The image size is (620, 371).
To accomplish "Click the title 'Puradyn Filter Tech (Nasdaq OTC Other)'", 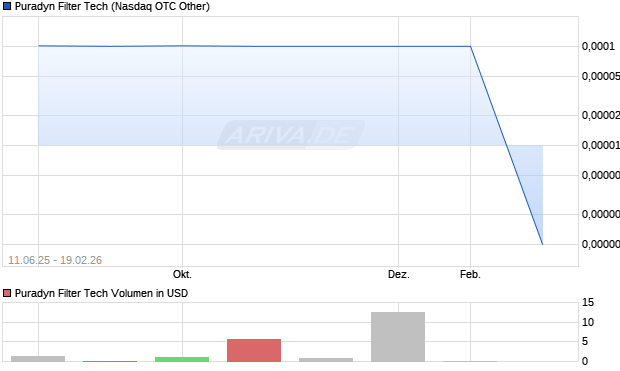I will (x=112, y=6).
